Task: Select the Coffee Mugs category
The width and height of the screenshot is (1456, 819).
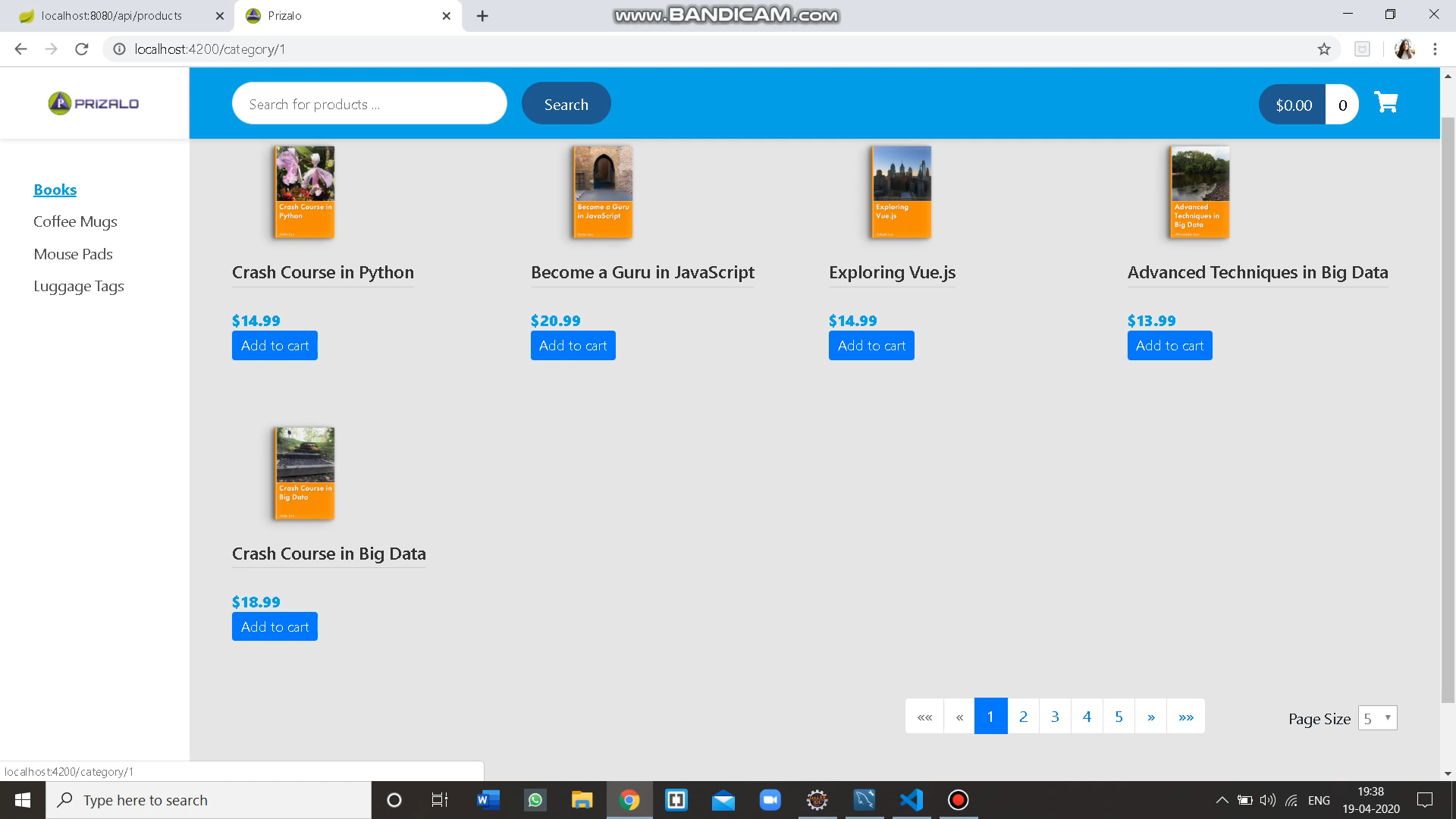Action: coord(74,221)
